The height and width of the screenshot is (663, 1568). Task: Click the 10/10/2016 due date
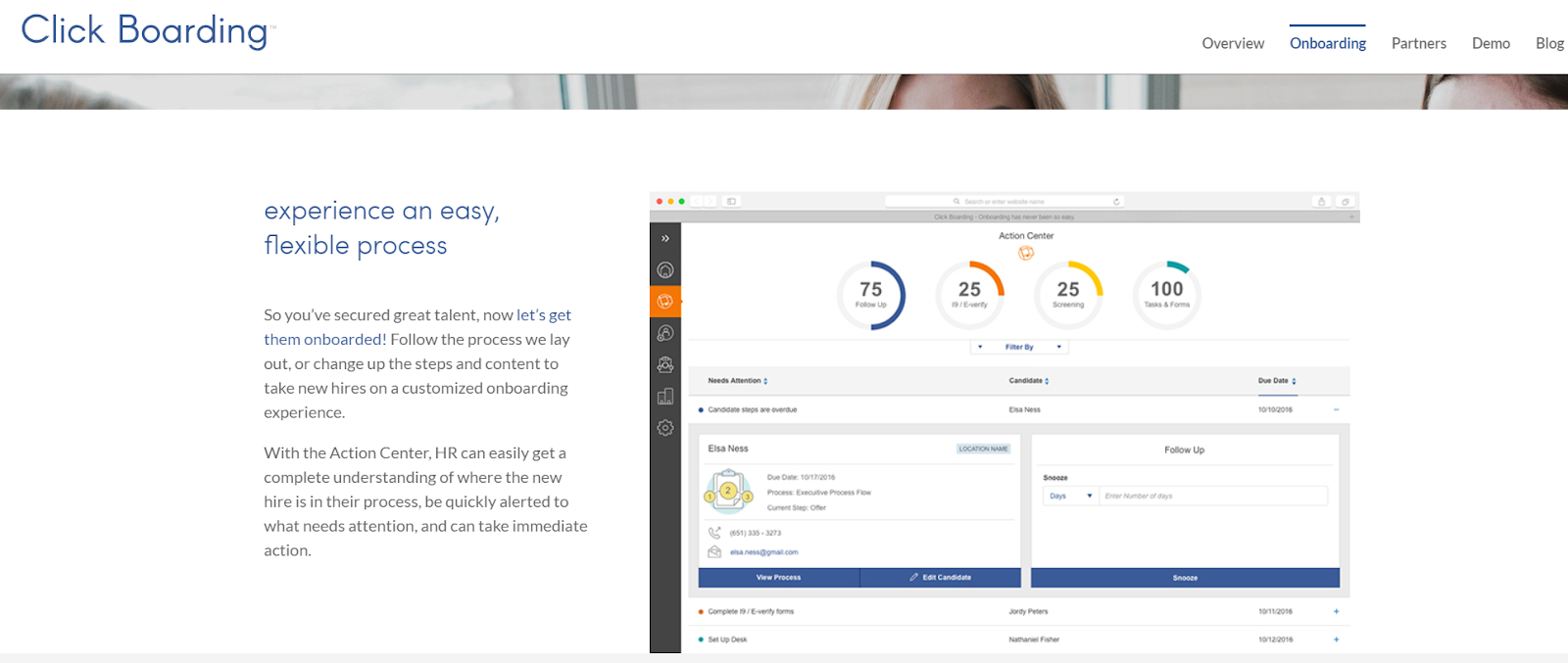pos(1275,410)
